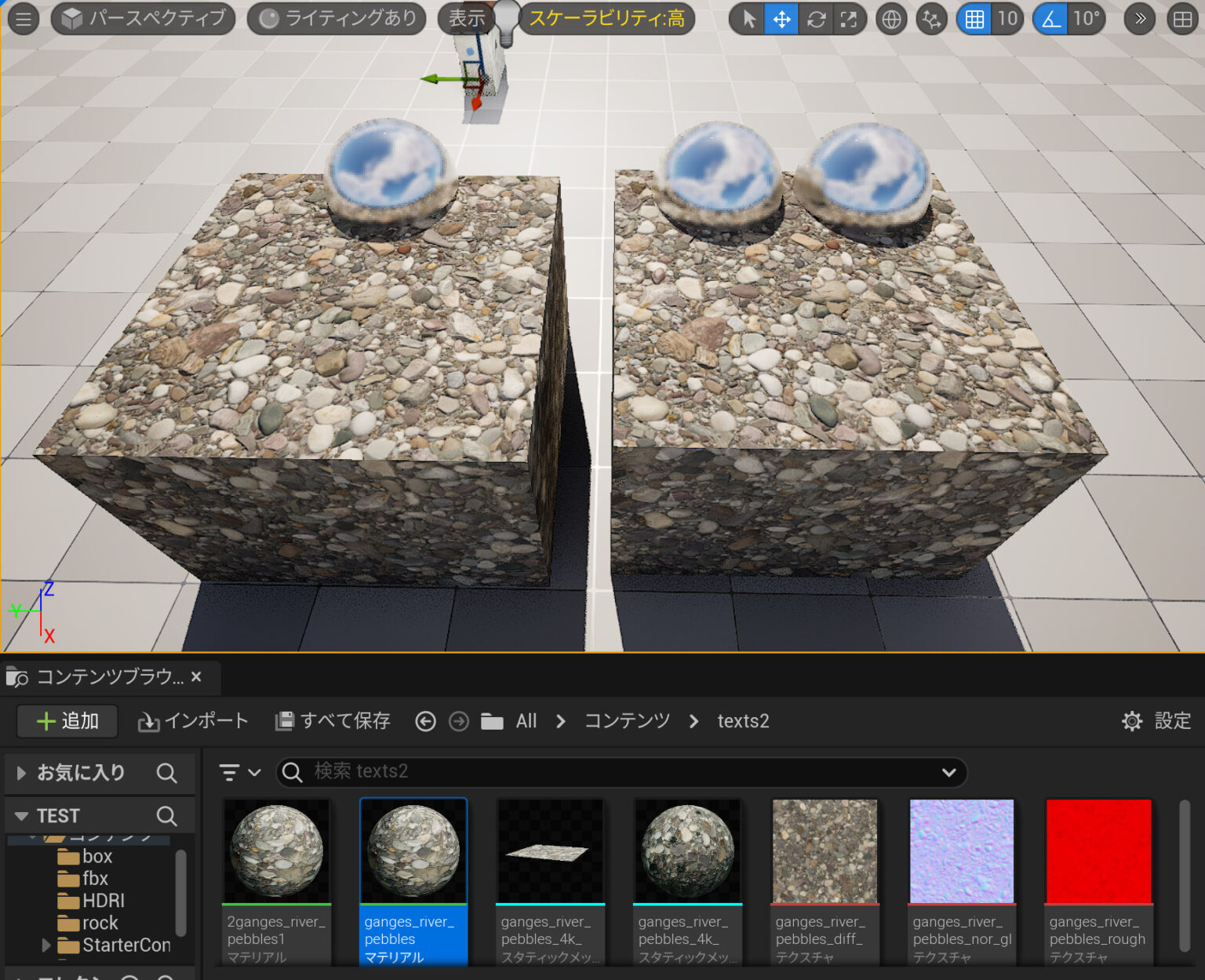The image size is (1205, 980).
Task: Select the red ganges_river_pebbles_rough texture
Action: [x=1098, y=851]
